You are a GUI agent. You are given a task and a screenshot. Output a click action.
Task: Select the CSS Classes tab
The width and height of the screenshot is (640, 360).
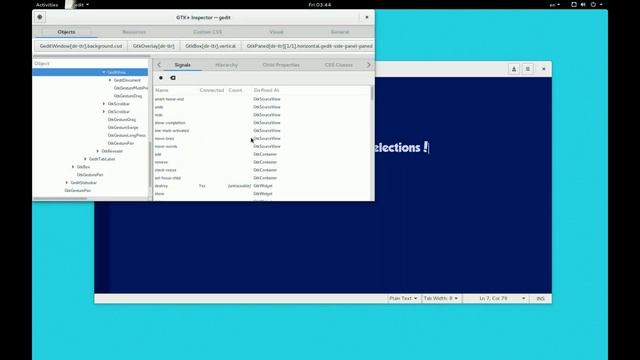[338, 65]
